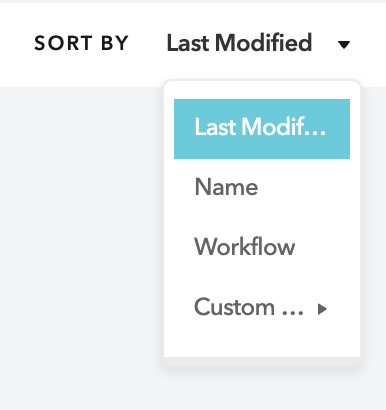Click the Last Modified dropdown value
The image size is (386, 410).
[239, 43]
